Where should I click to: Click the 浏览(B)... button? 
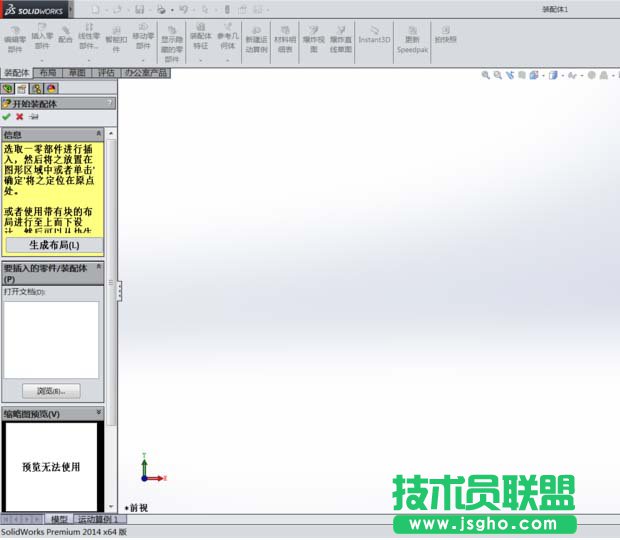point(51,391)
